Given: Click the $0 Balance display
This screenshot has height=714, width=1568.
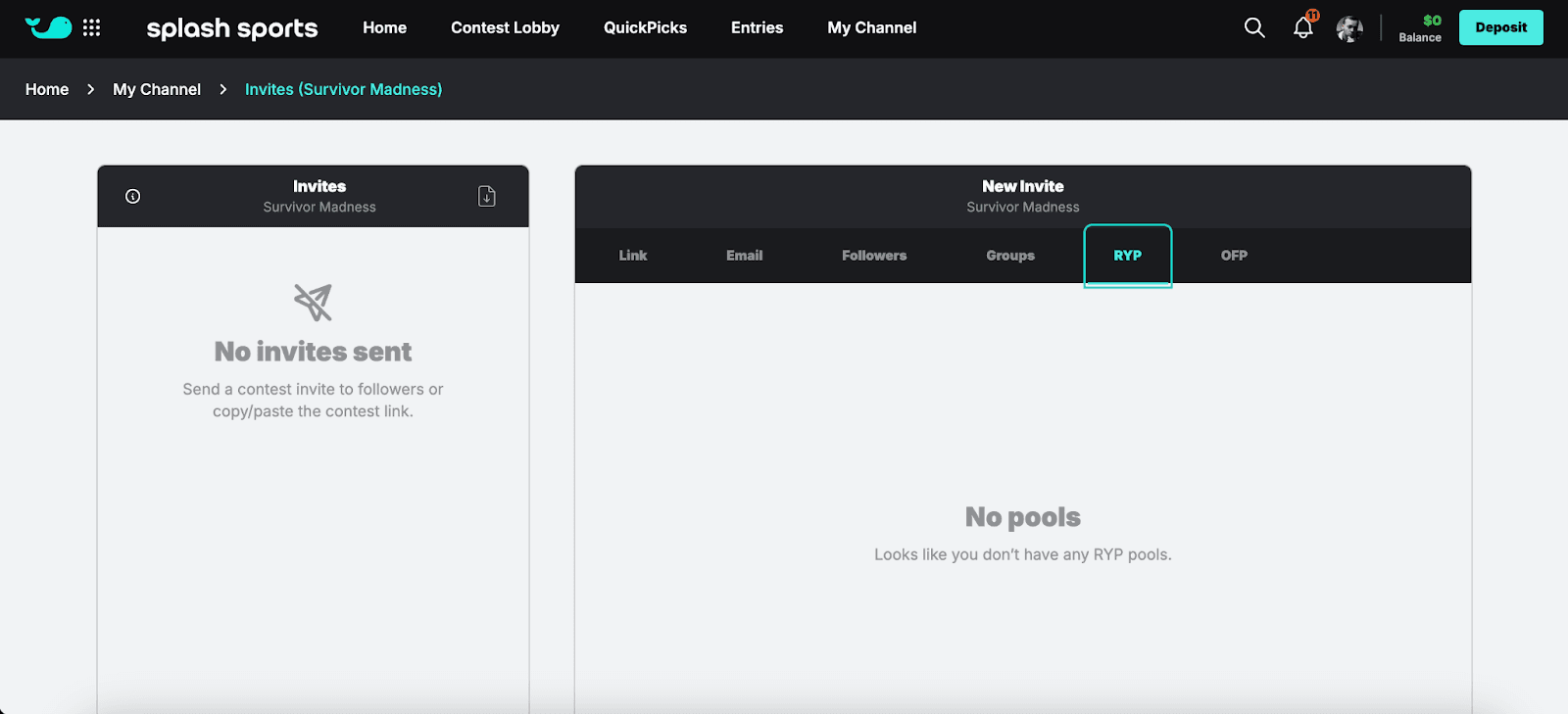Looking at the screenshot, I should [1420, 28].
